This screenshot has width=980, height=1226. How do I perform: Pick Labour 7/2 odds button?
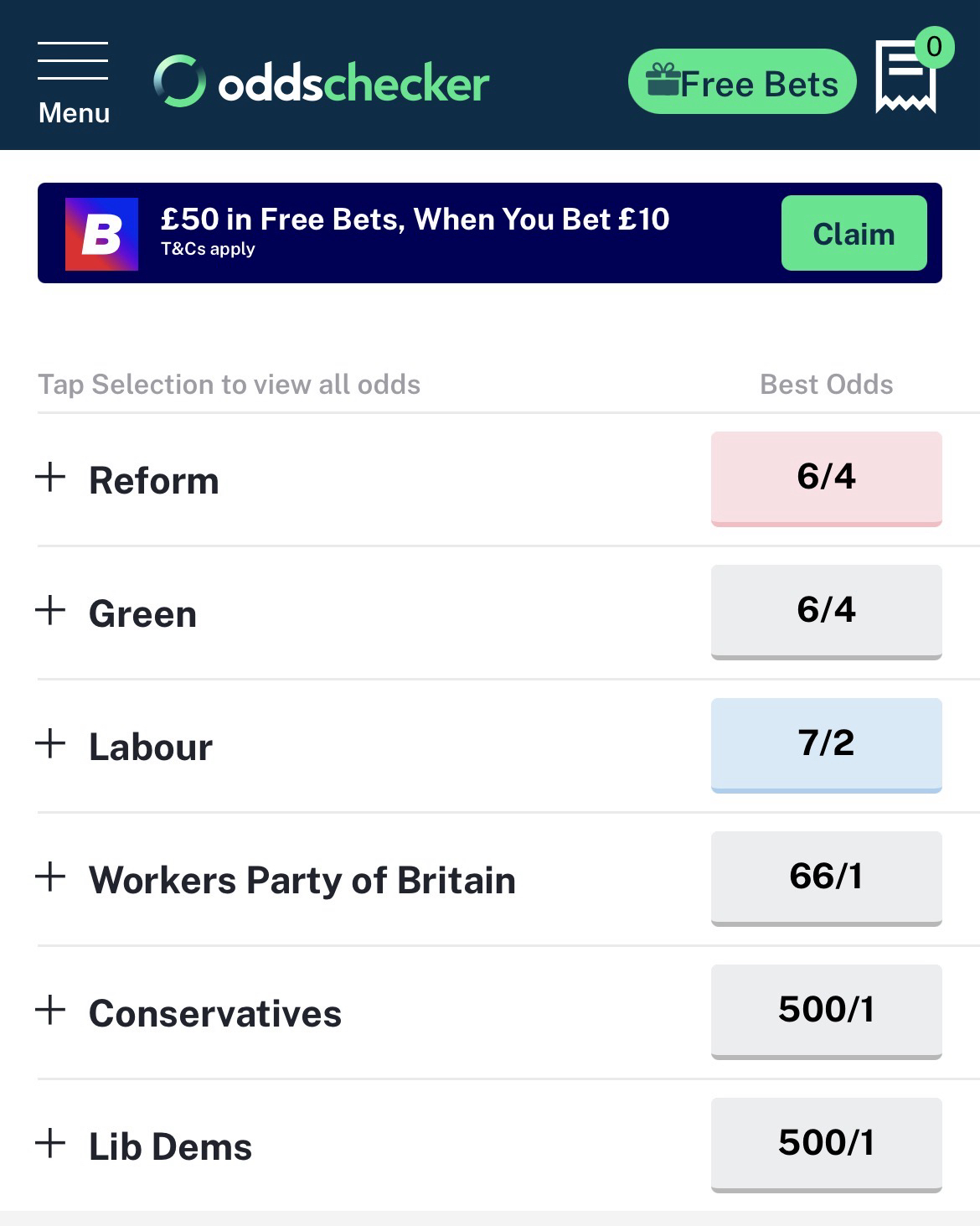point(826,744)
